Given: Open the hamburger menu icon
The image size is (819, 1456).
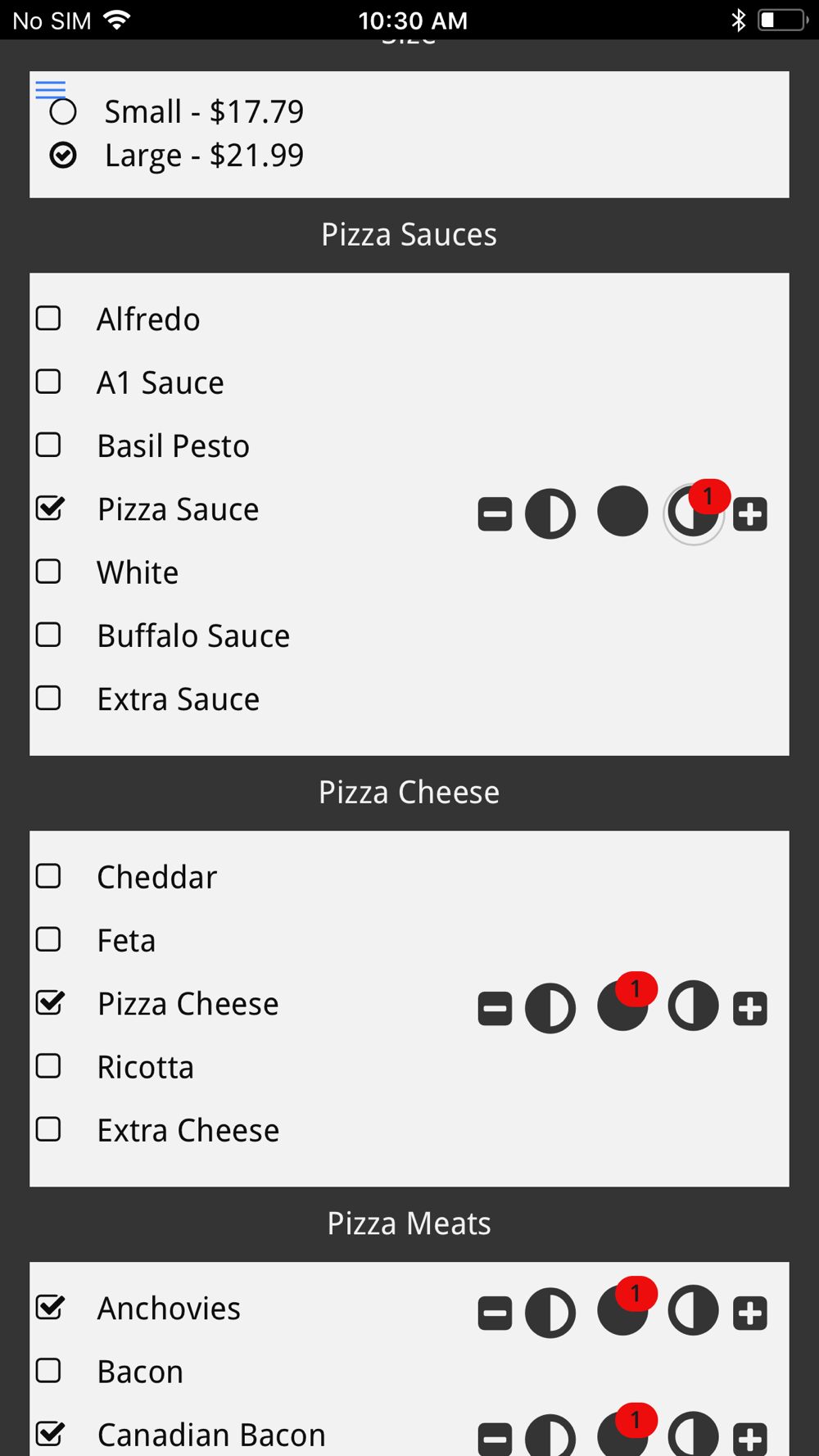Looking at the screenshot, I should (50, 89).
